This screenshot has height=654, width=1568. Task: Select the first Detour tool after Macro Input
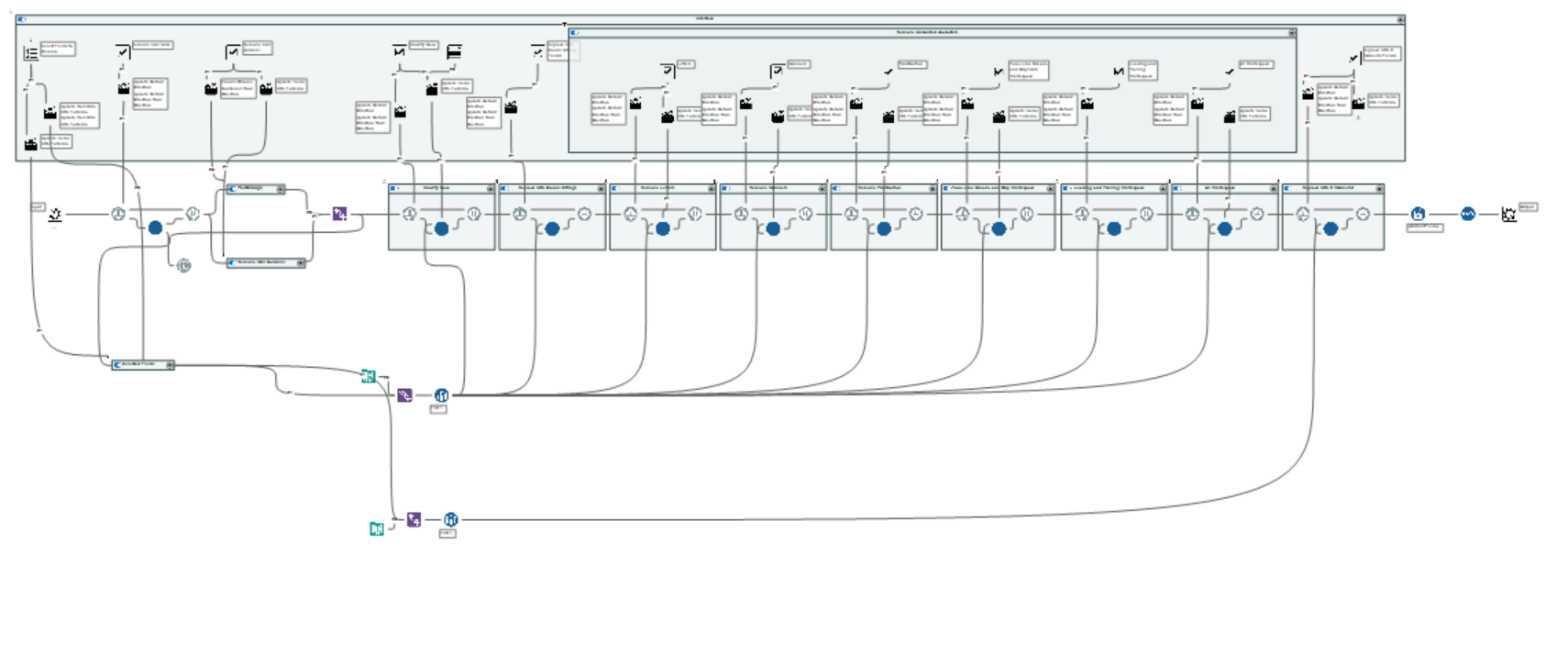coord(118,214)
